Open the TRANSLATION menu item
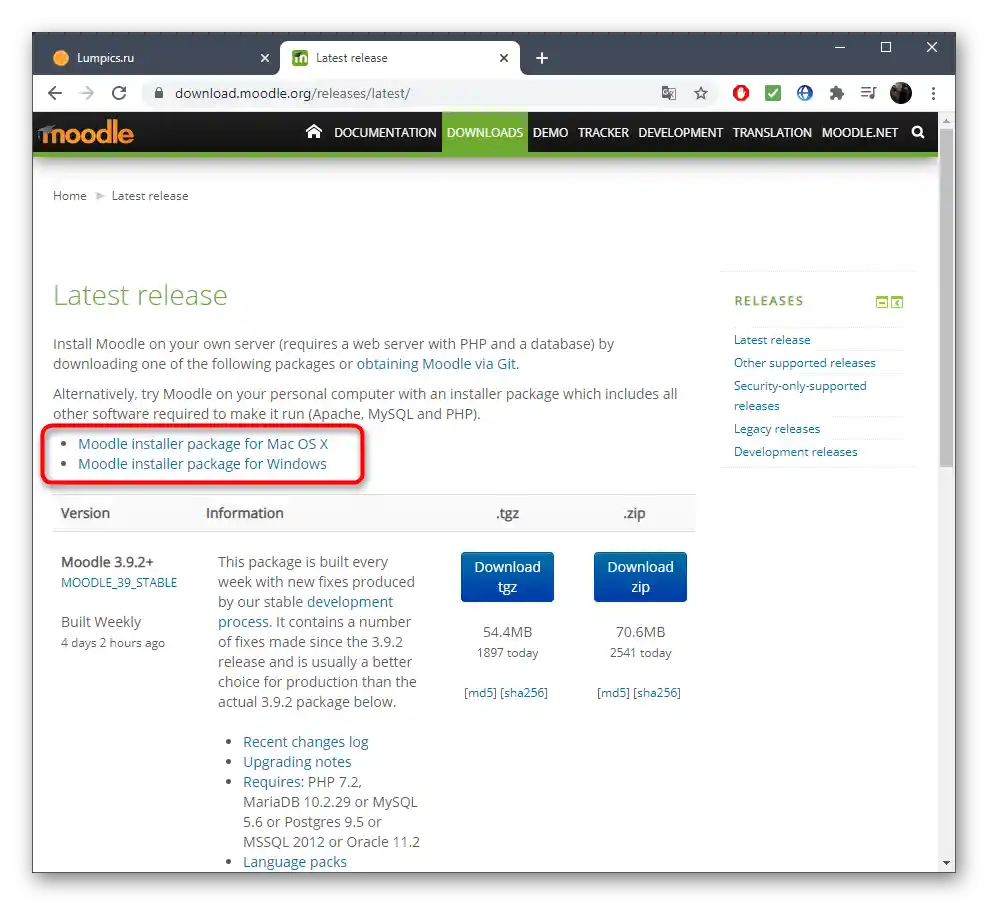This screenshot has width=988, height=905. coord(772,132)
